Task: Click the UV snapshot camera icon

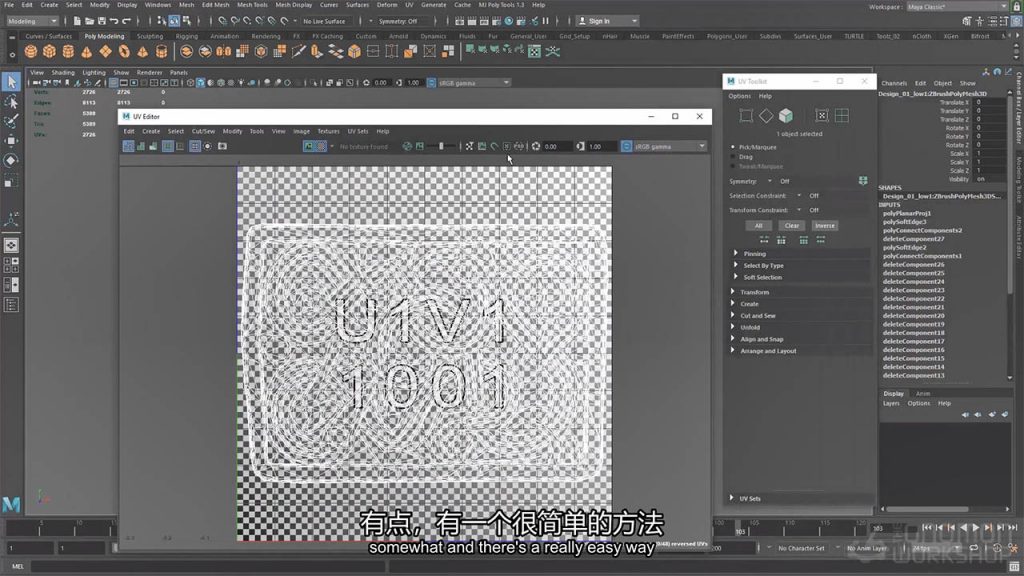Action: 223,146
